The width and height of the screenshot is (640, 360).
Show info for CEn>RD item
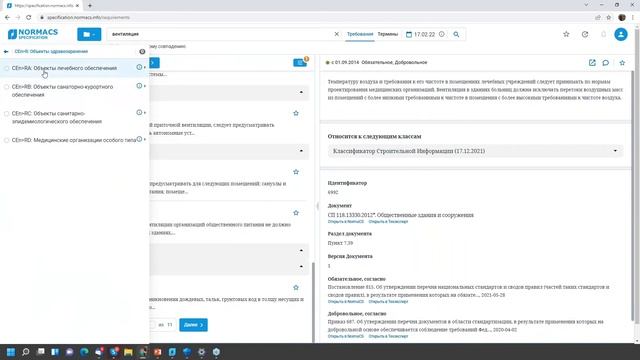[139, 139]
